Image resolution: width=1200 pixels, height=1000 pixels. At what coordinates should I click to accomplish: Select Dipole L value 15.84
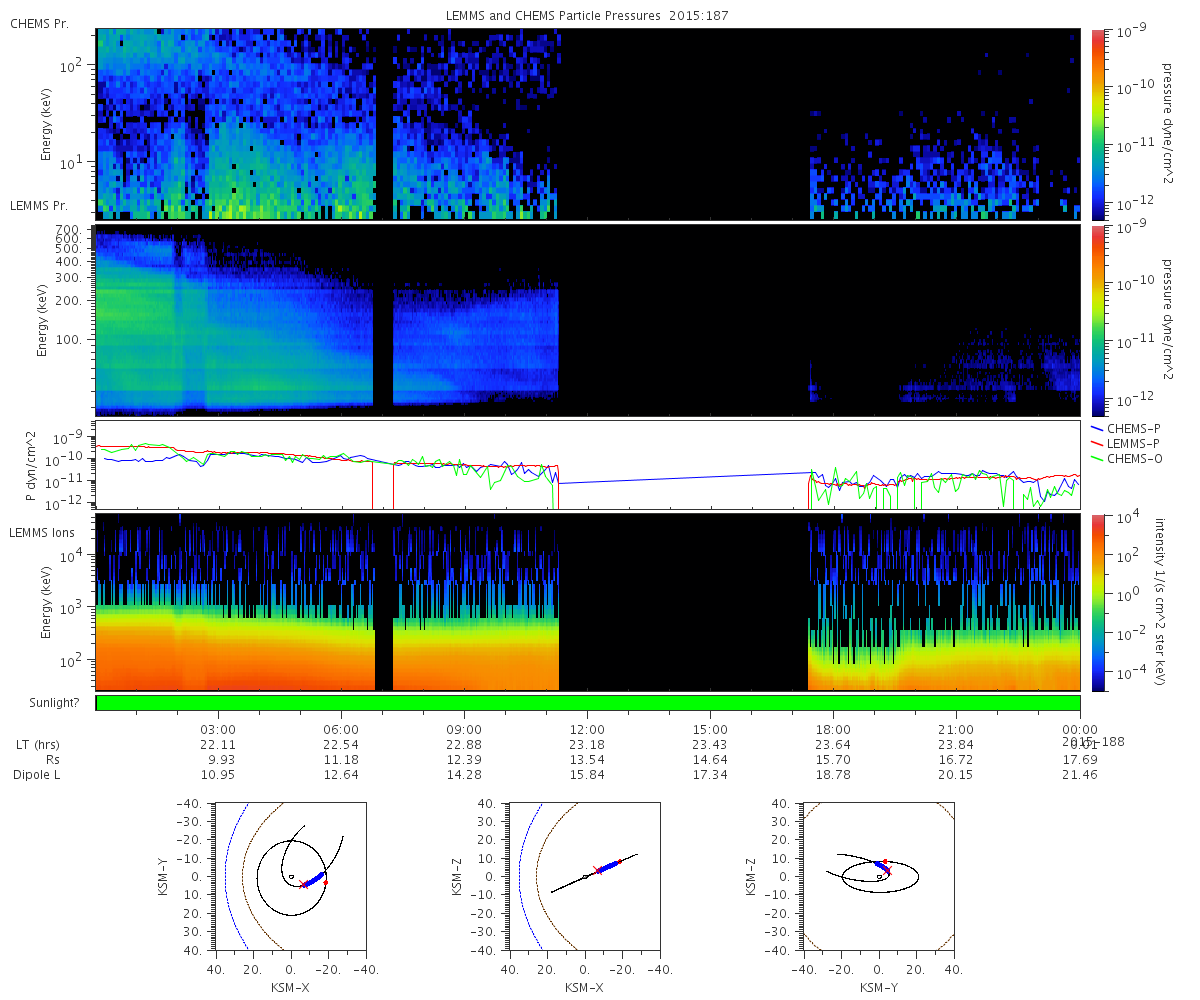588,775
